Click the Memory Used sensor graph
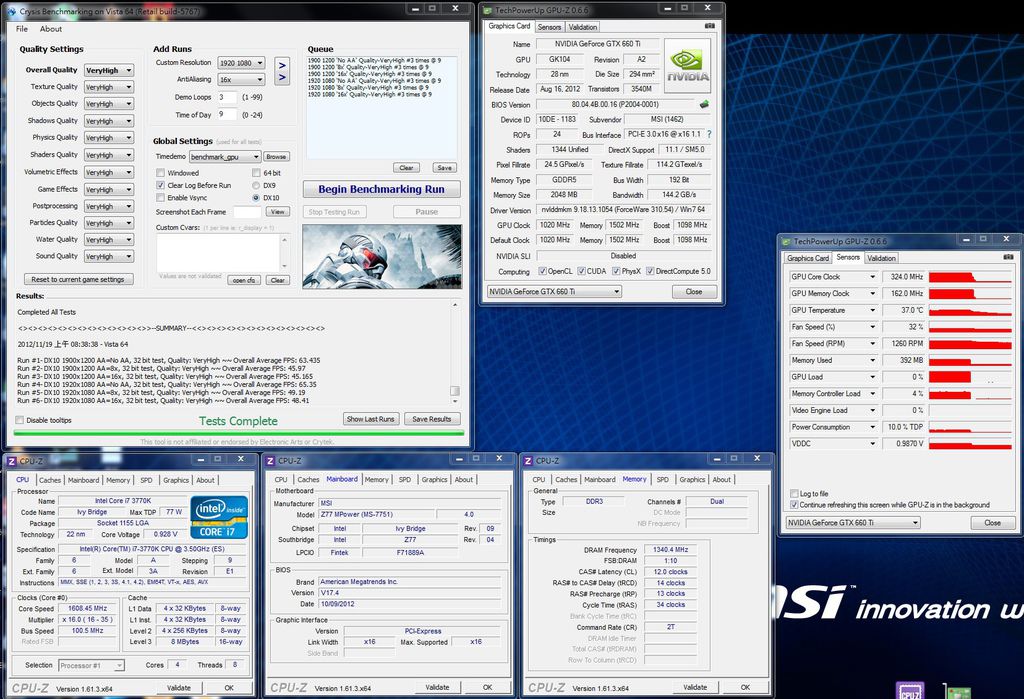The width and height of the screenshot is (1024, 699). (970, 361)
